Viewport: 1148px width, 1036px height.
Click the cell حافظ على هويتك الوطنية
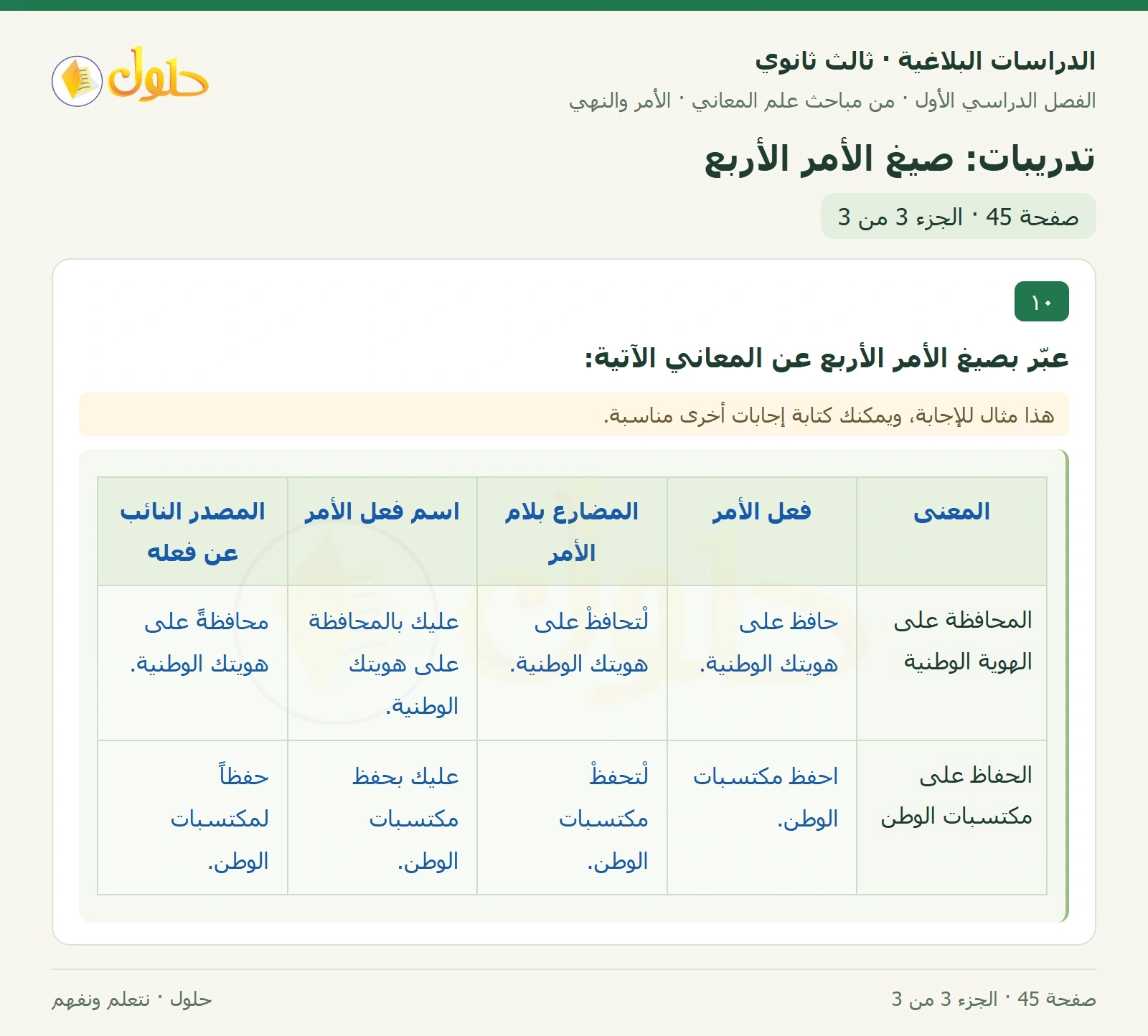click(x=762, y=663)
